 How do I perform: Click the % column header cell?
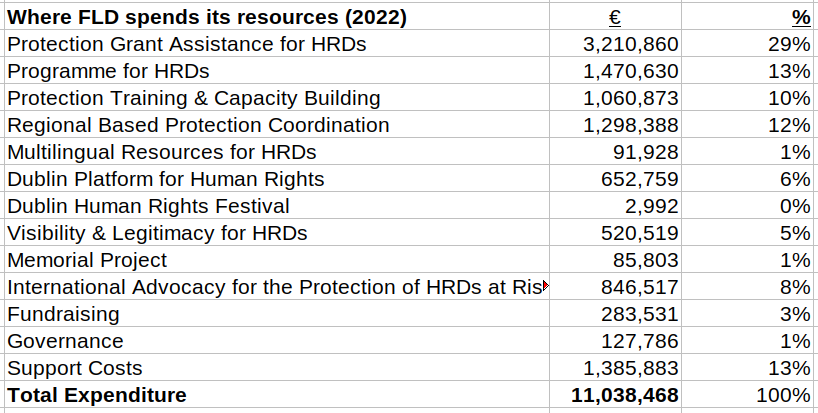point(801,17)
